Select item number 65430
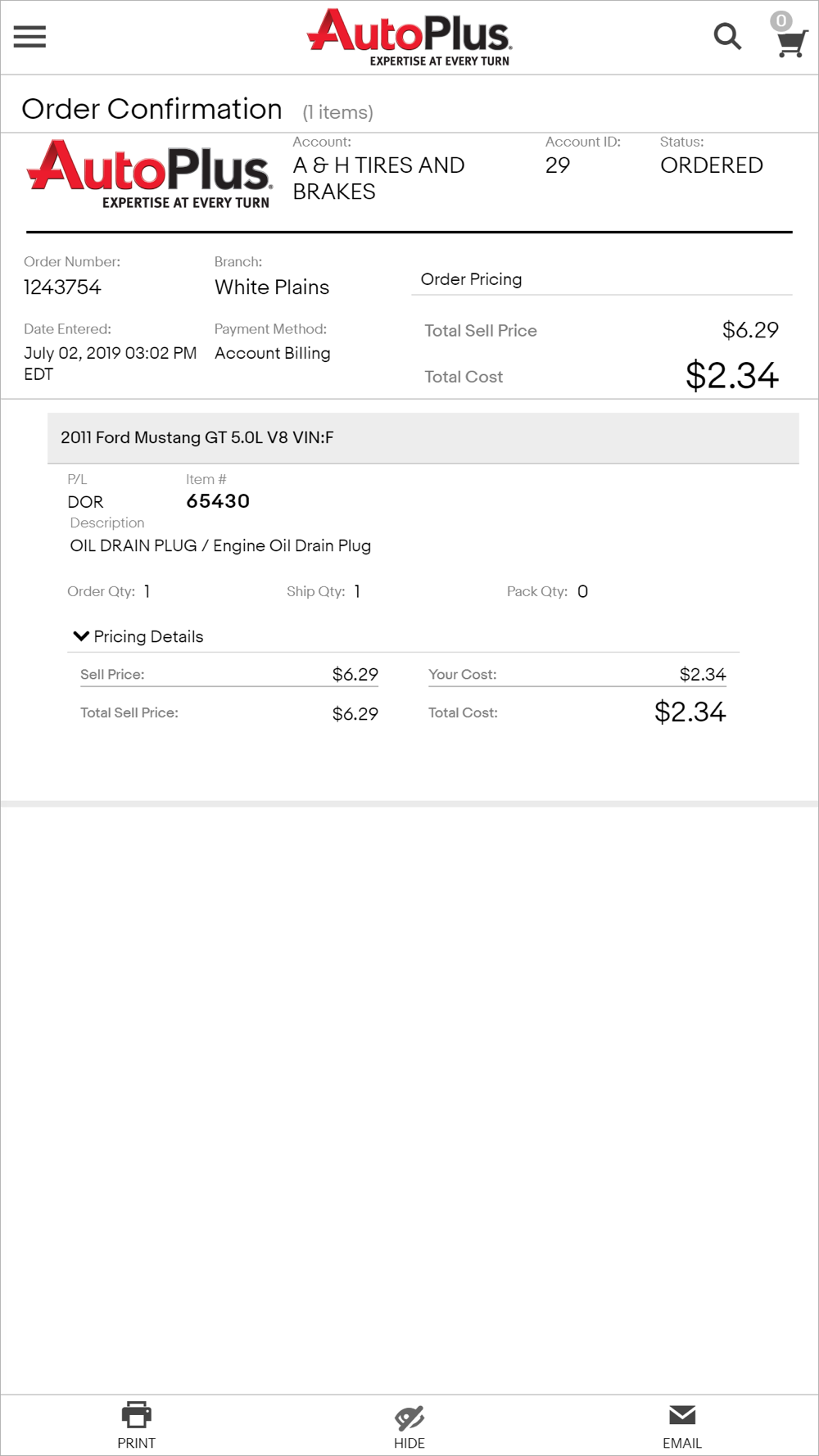The image size is (819, 1456). coord(218,501)
